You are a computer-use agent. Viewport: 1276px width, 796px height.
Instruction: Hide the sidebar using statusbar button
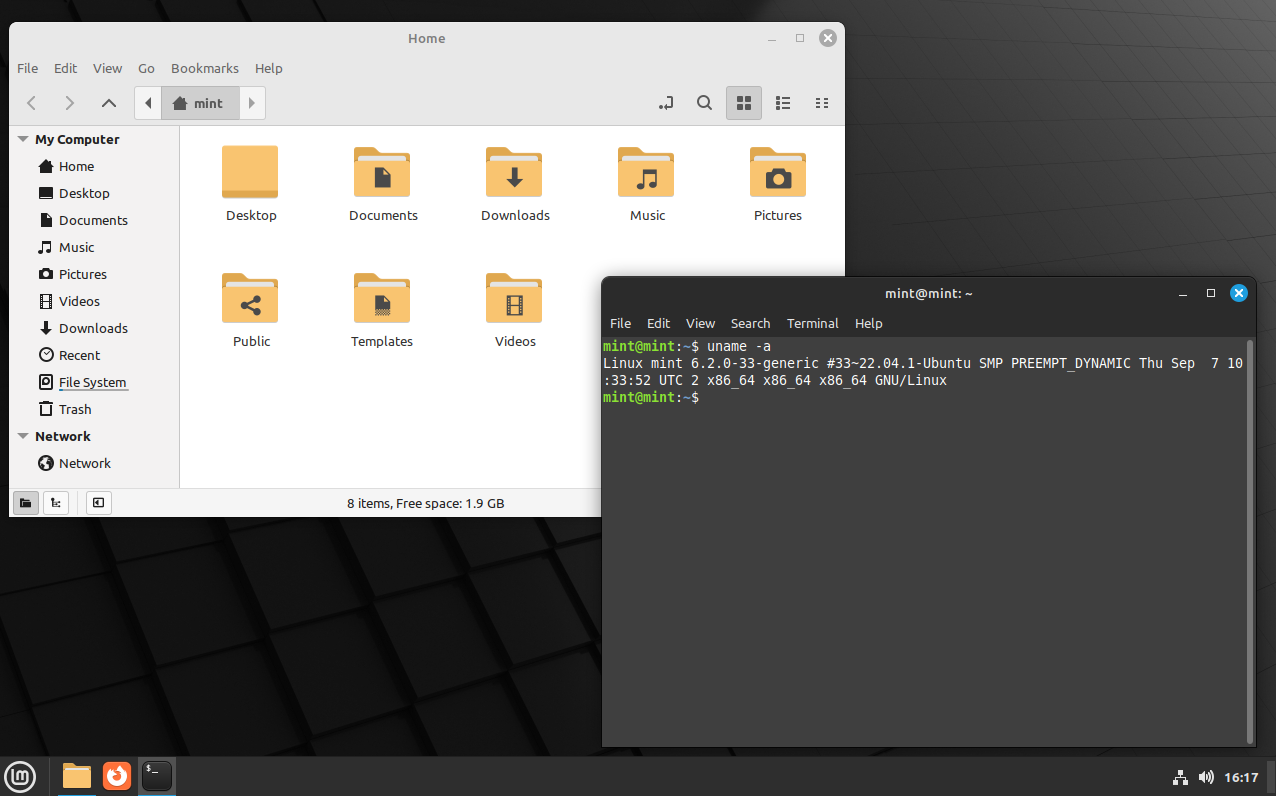(x=98, y=503)
